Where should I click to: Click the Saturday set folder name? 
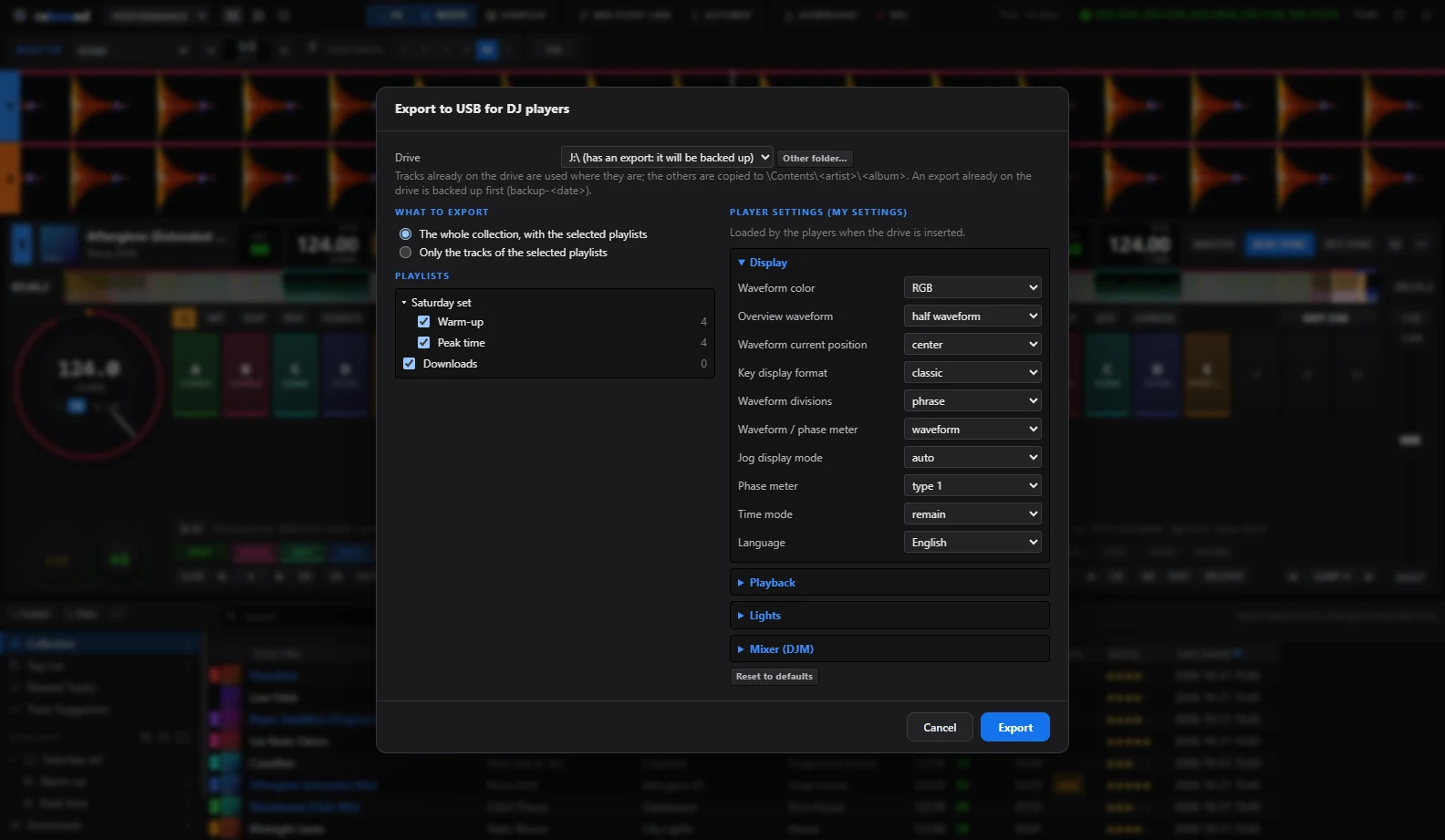pyautogui.click(x=442, y=303)
